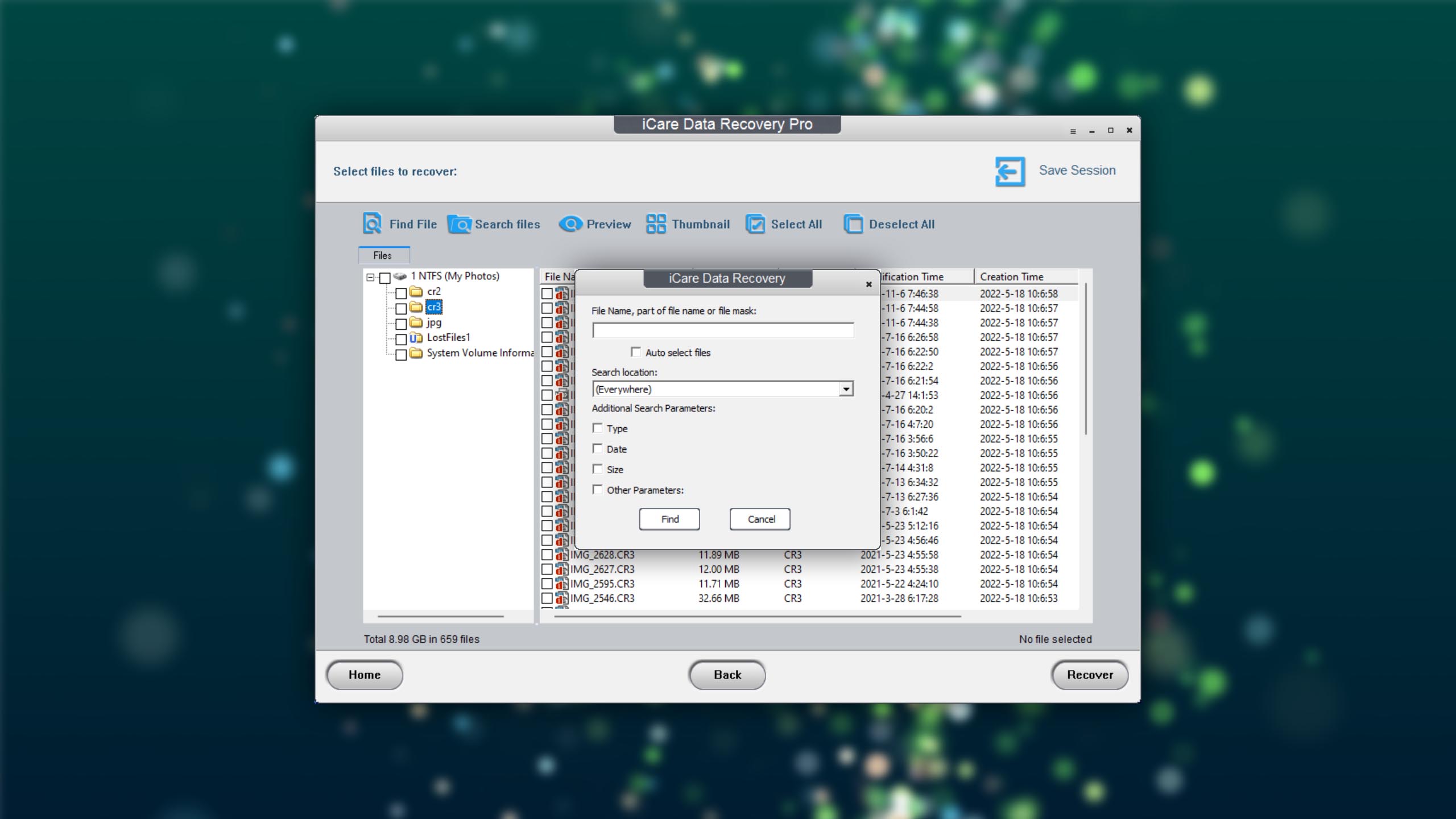Sort by the Modification Time column header
Screen dimensions: 1456x819
click(x=926, y=276)
